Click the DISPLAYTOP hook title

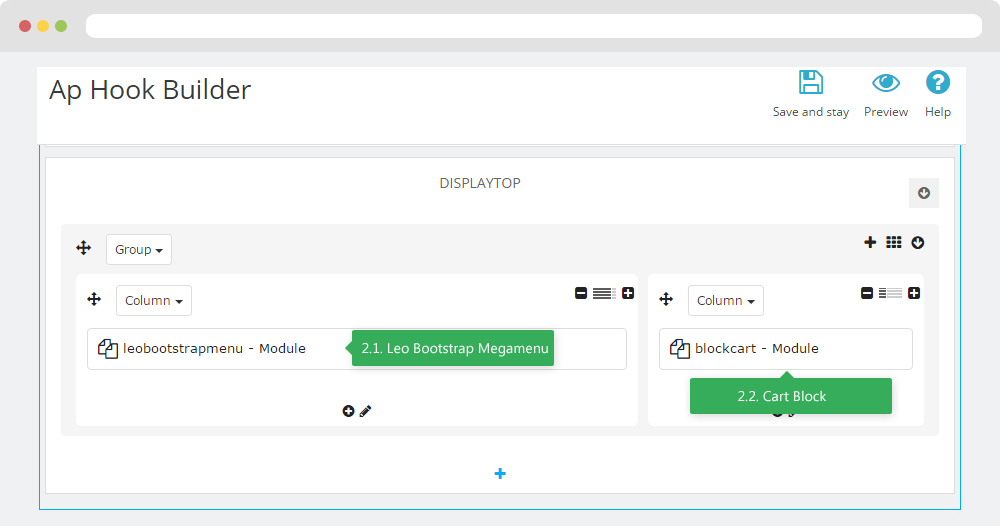point(480,183)
